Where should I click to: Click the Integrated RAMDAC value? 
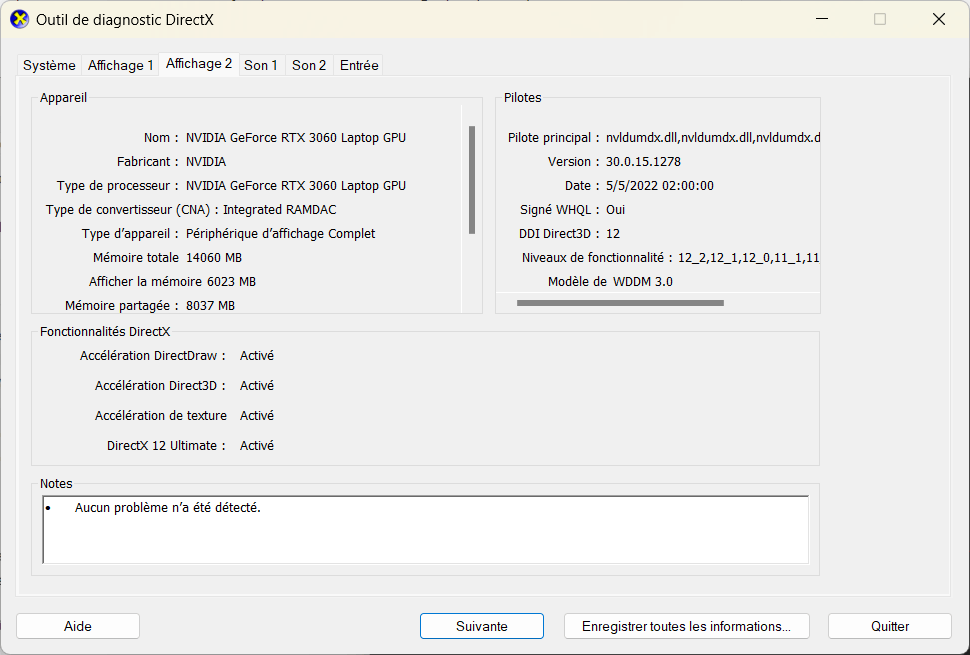pos(280,210)
